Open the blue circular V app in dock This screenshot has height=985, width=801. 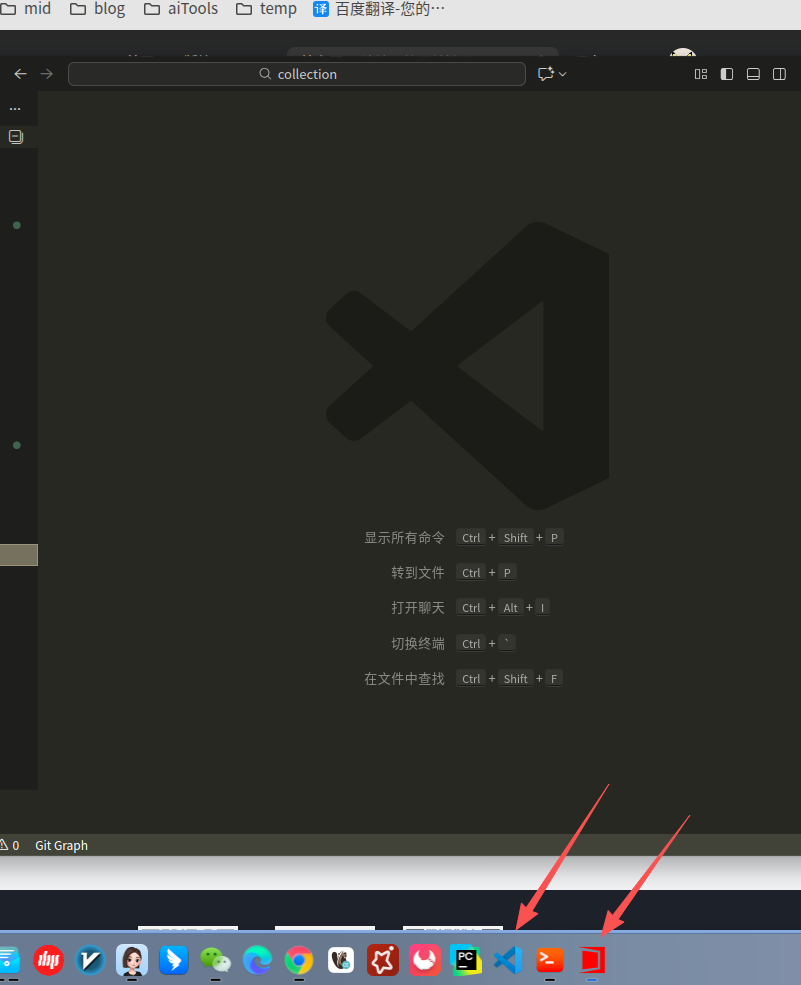coord(90,960)
